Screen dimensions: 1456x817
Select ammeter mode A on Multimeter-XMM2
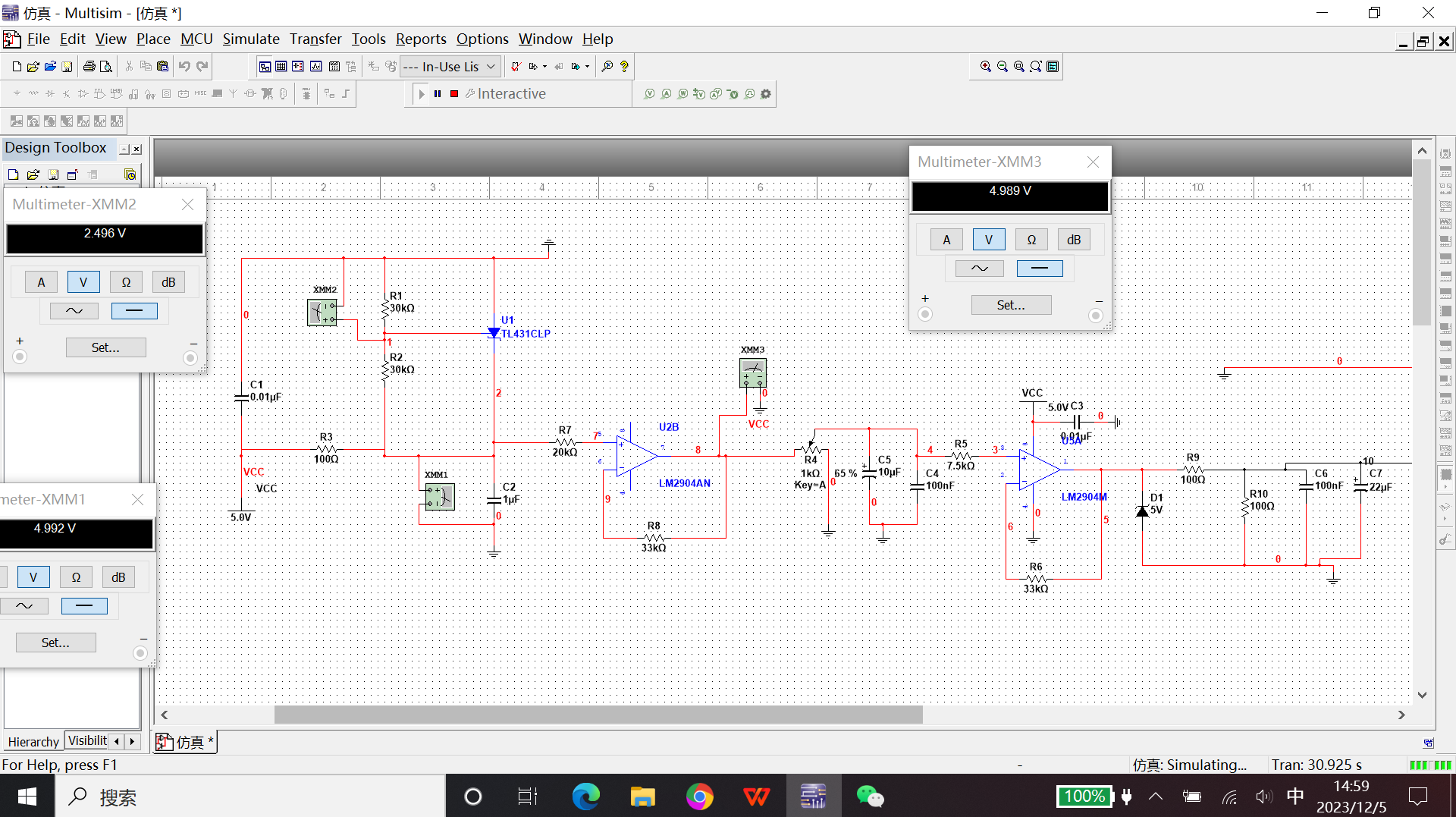pyautogui.click(x=41, y=282)
